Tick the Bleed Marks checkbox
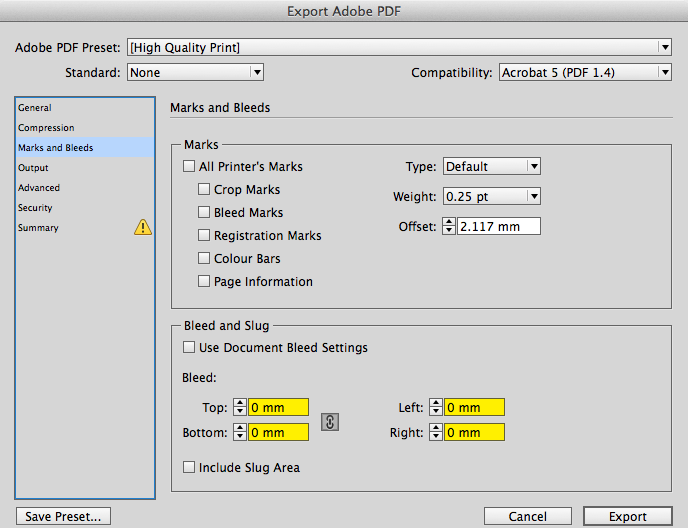 (204, 212)
